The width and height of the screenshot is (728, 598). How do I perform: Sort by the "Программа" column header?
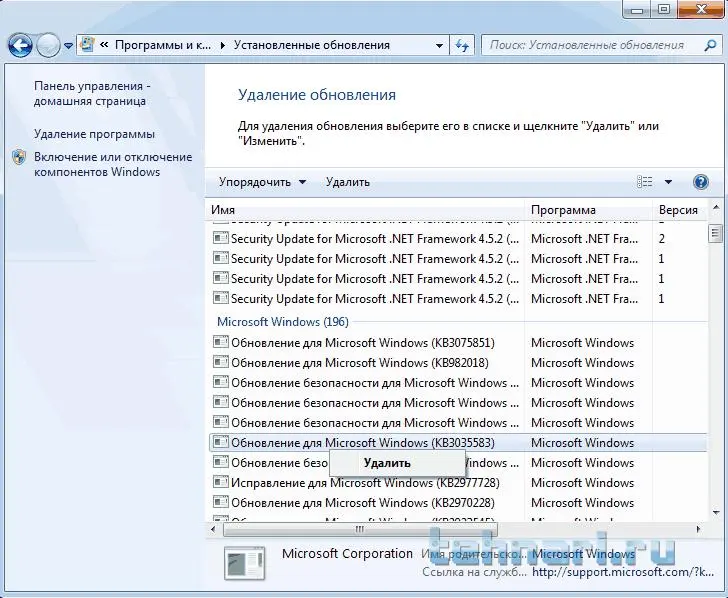pos(588,210)
